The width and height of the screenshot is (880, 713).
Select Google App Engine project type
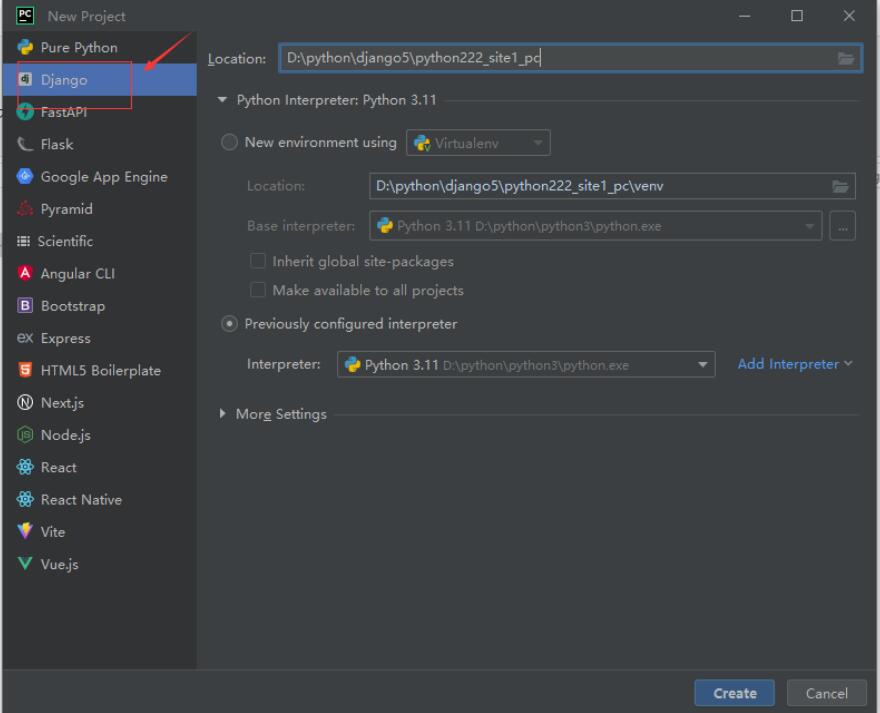click(x=103, y=177)
